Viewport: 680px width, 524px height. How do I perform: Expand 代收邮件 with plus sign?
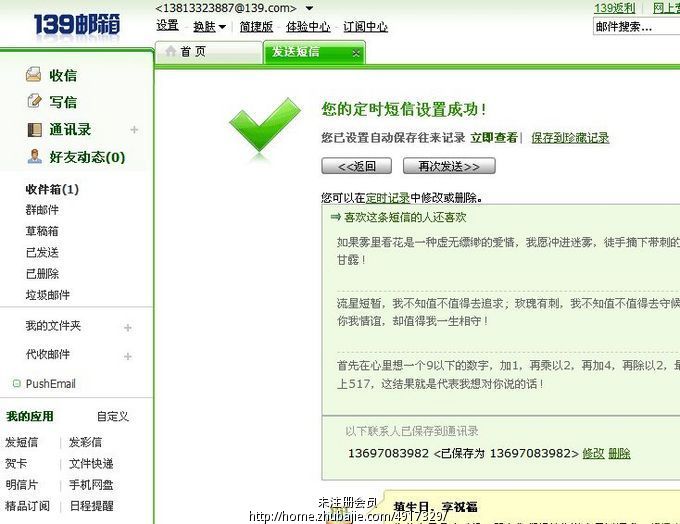pyautogui.click(x=128, y=356)
